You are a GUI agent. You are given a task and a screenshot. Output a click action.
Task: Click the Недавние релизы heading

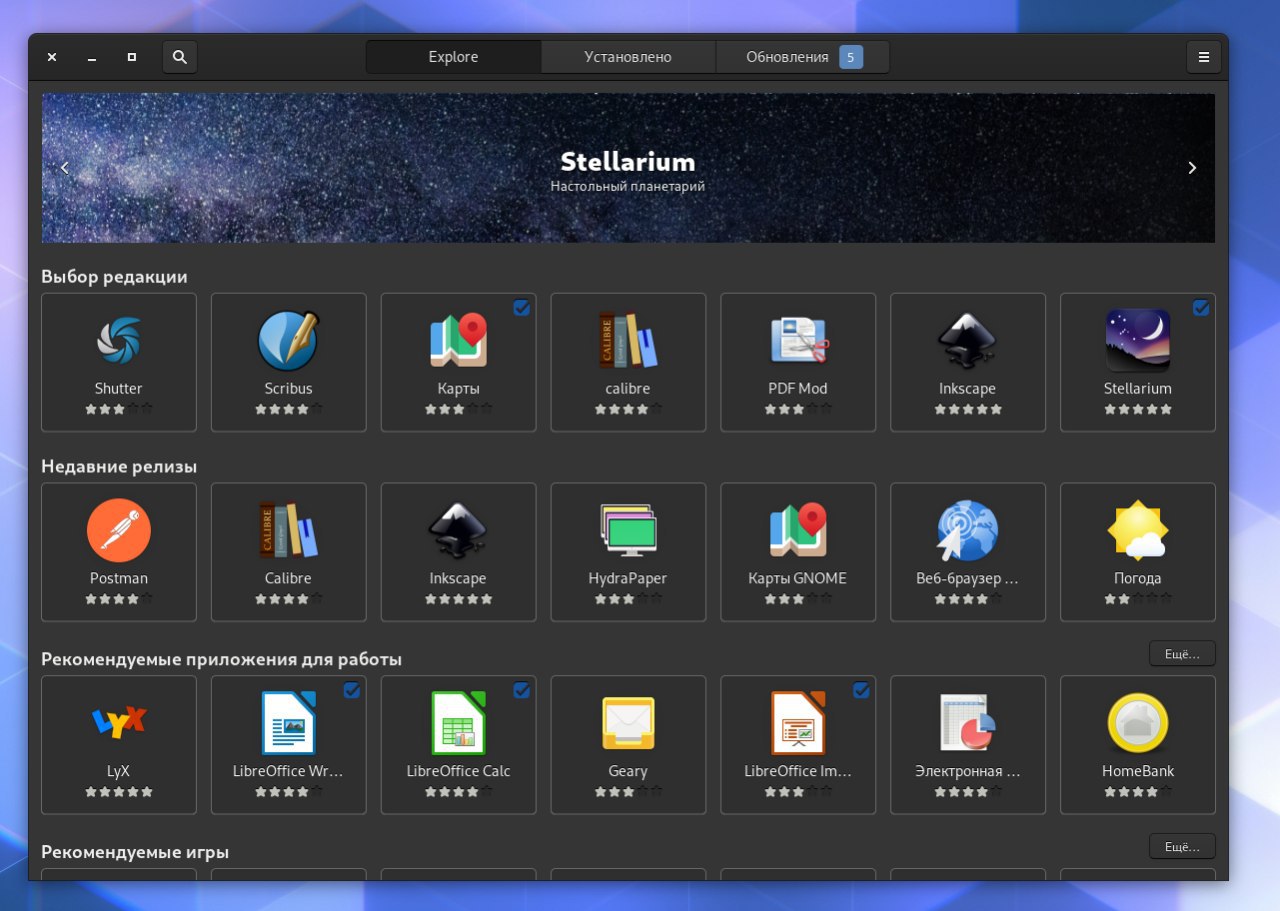tap(119, 467)
